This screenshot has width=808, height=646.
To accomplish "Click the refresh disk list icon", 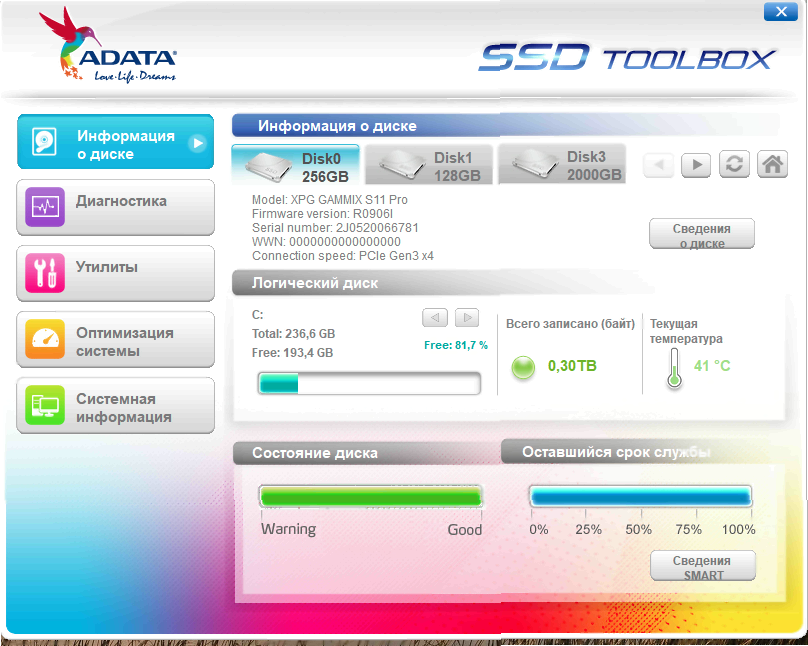I will [x=734, y=164].
